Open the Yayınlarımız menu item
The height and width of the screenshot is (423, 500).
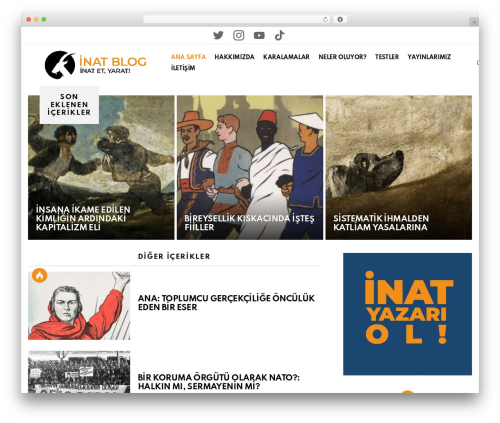point(429,57)
